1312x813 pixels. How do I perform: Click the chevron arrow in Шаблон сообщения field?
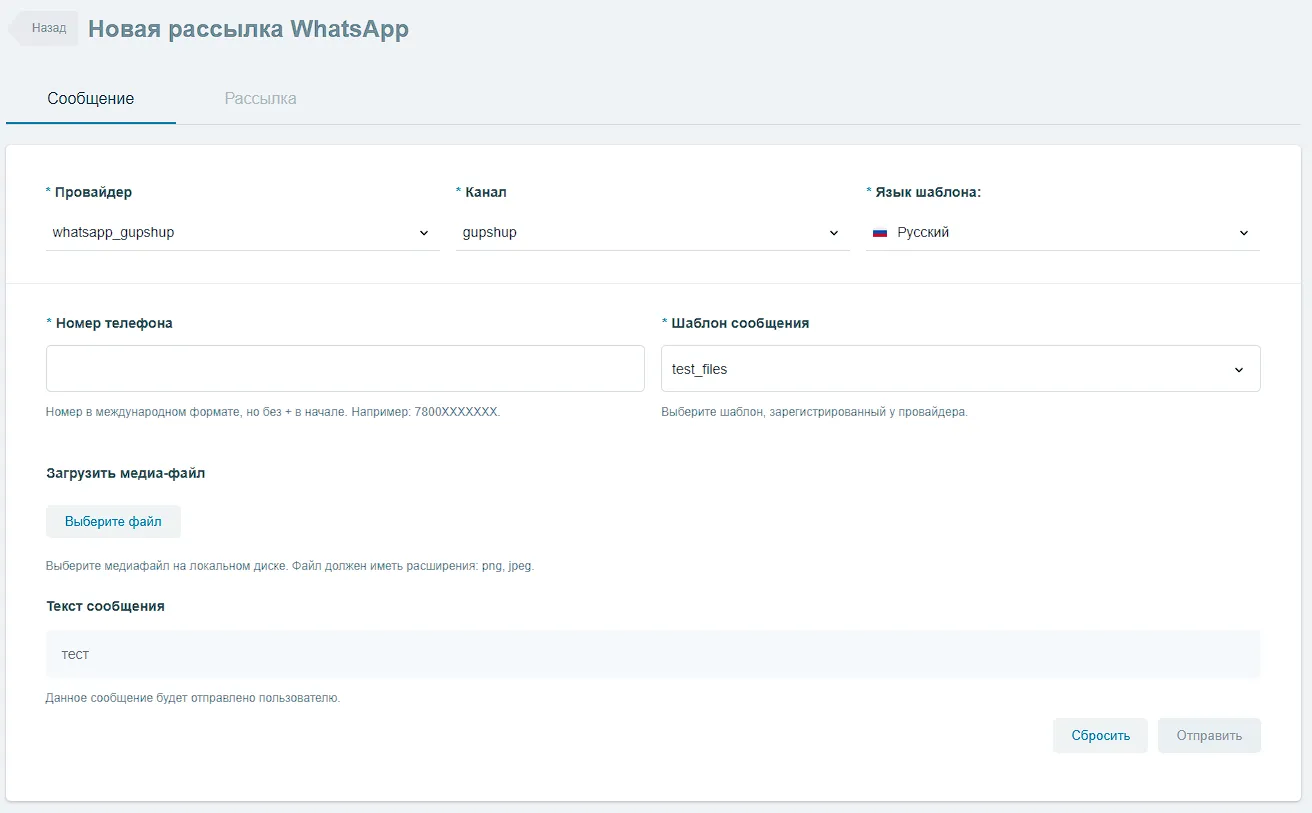(x=1239, y=370)
